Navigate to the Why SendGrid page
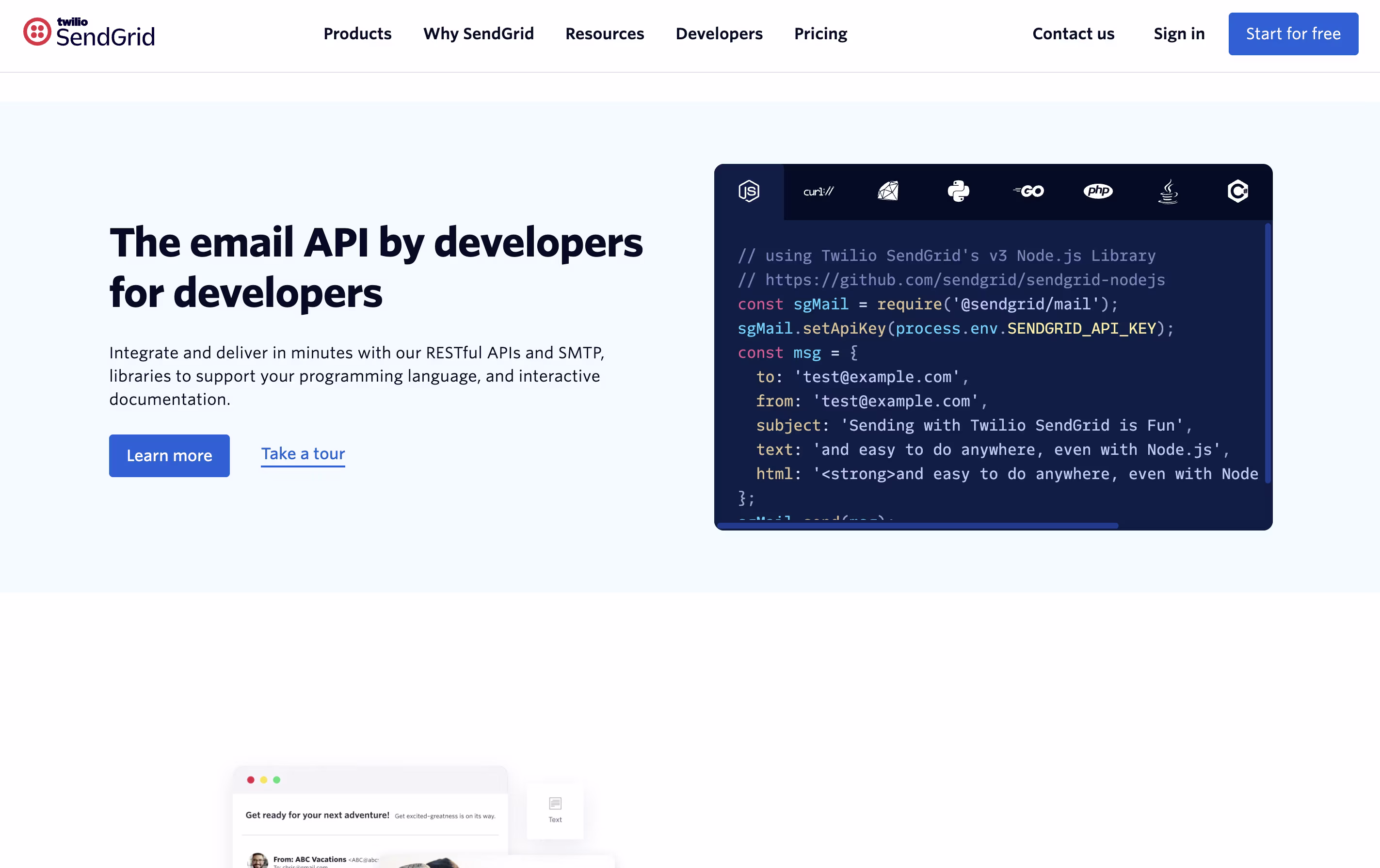 (479, 34)
